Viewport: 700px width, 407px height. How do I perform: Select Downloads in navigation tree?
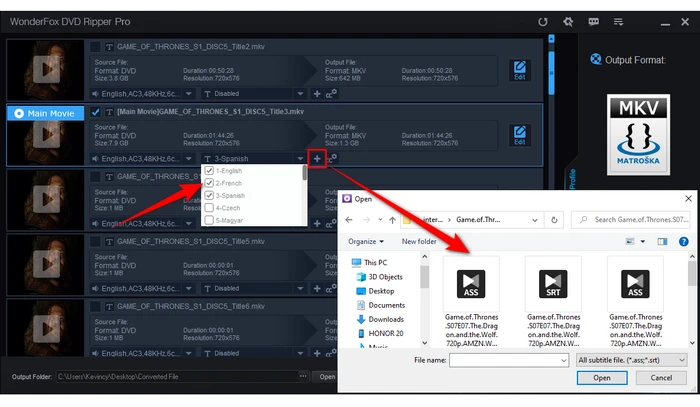(380, 319)
